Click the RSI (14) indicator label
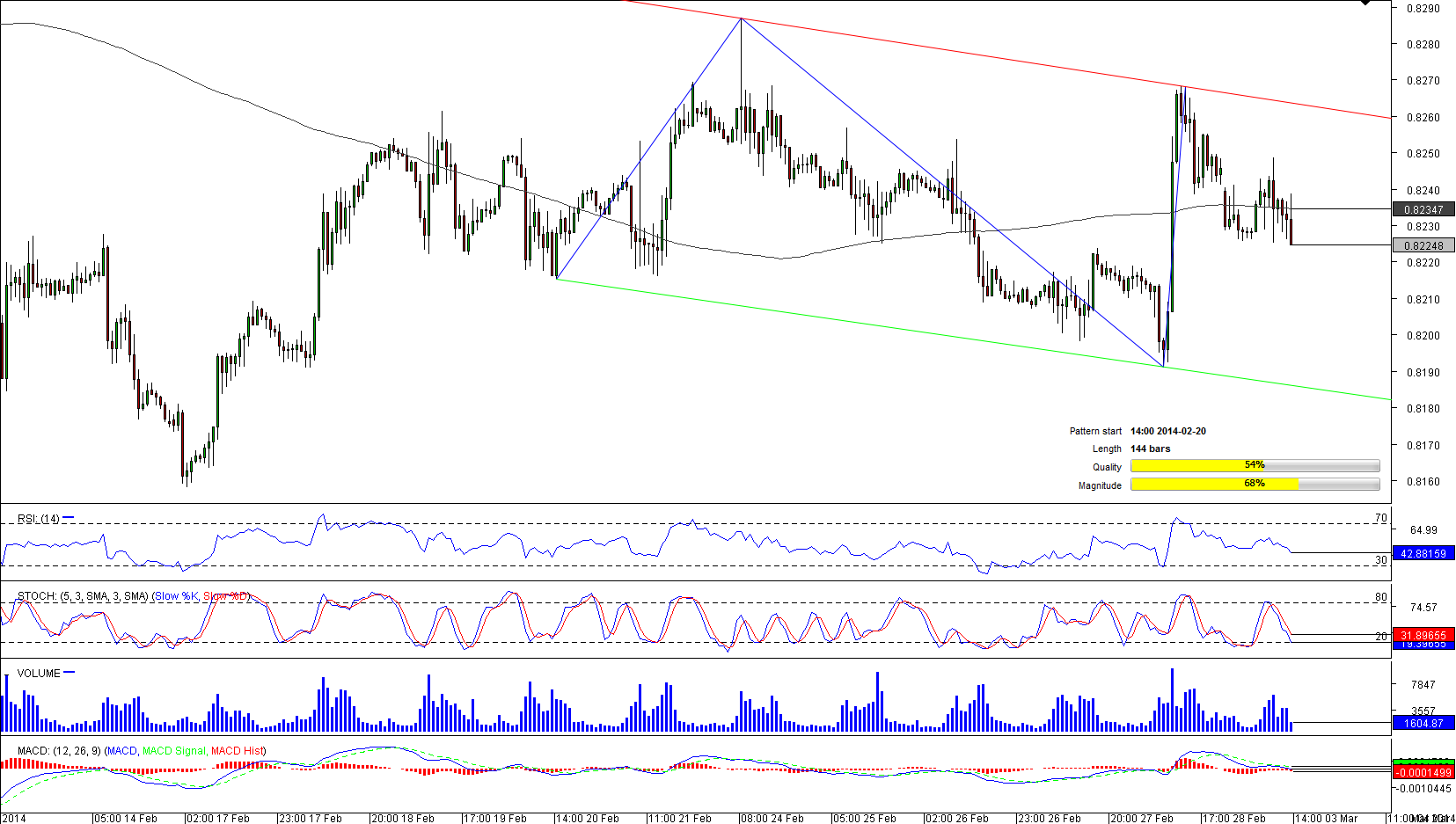The width and height of the screenshot is (1456, 824). (38, 519)
